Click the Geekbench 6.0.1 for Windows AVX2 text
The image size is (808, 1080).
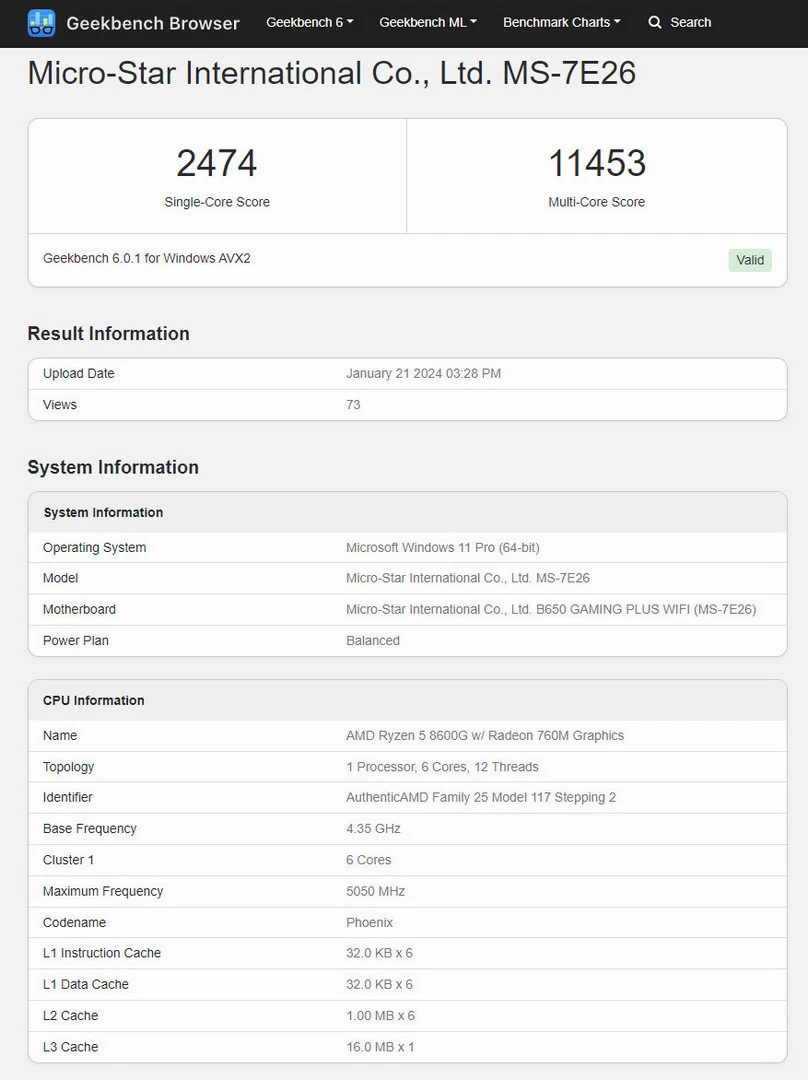pyautogui.click(x=147, y=258)
